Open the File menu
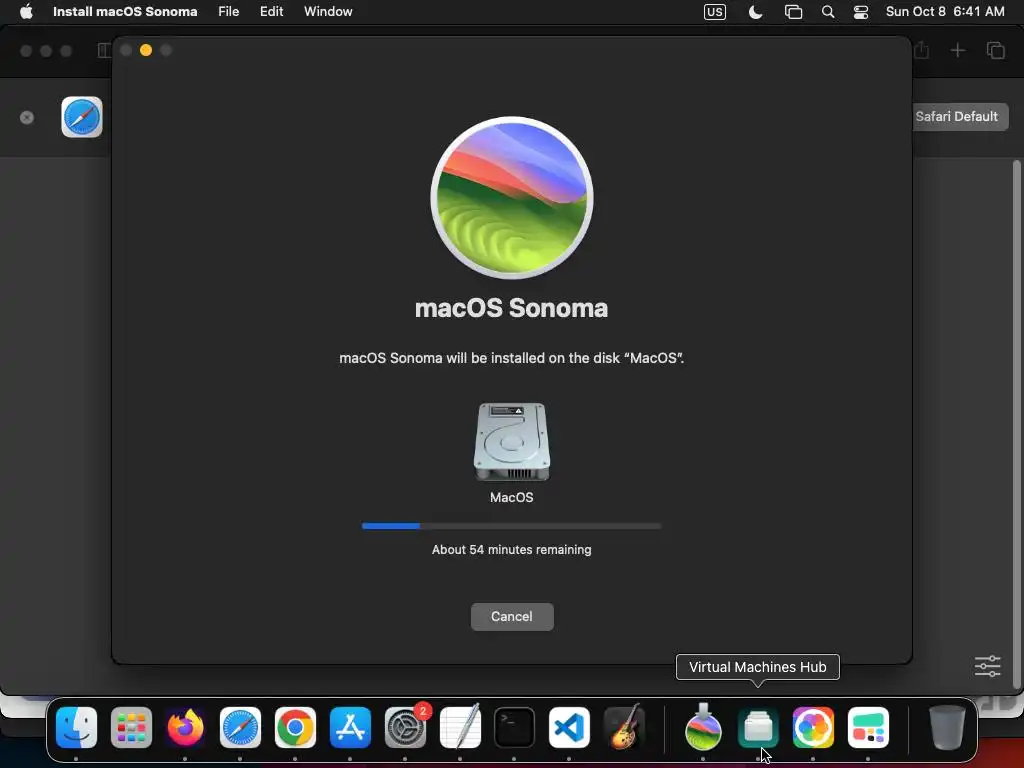 click(x=229, y=12)
